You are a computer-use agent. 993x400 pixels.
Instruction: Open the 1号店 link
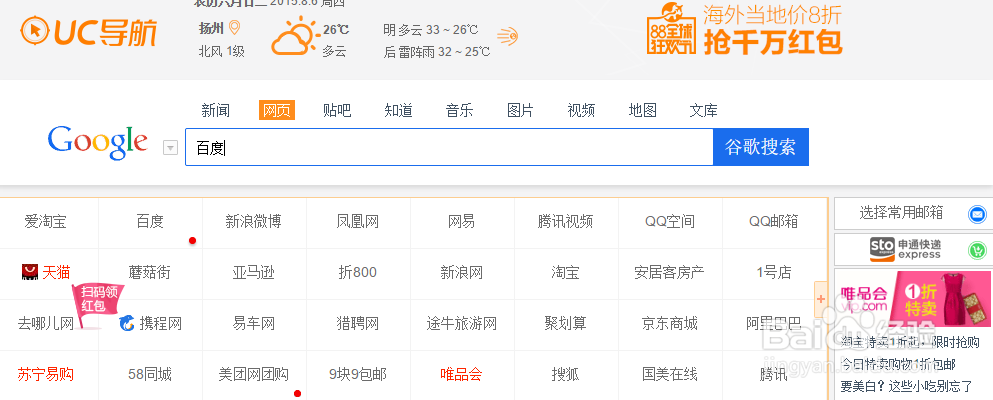click(774, 273)
